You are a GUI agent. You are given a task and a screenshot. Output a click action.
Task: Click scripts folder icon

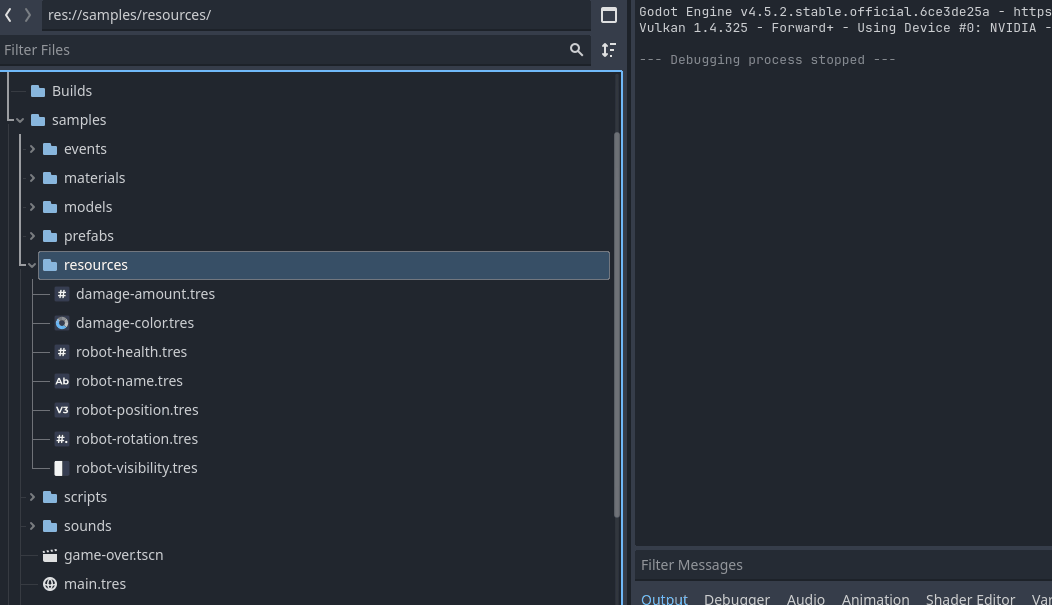[x=50, y=497]
